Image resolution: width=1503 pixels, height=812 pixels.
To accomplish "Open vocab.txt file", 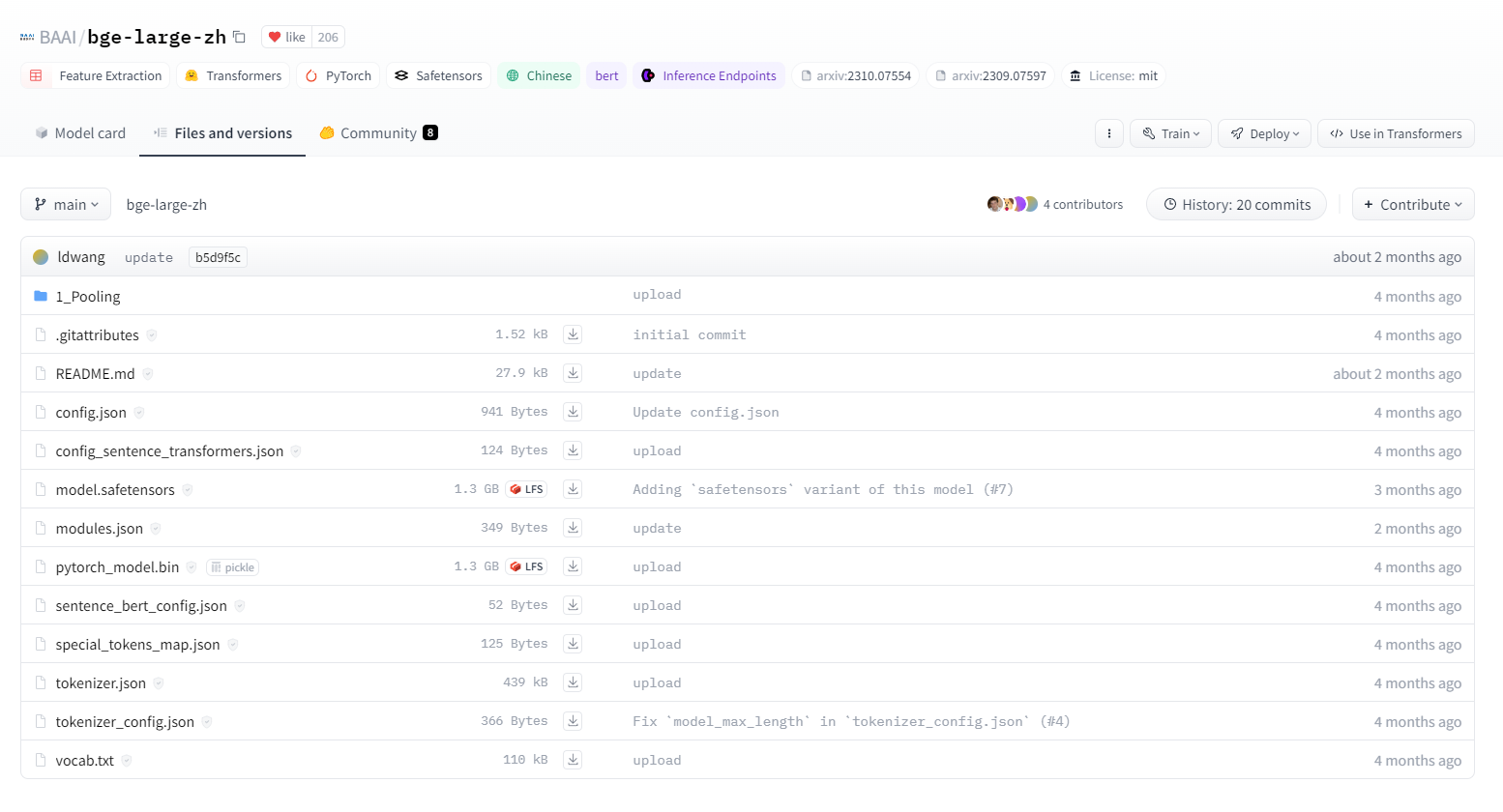I will tap(84, 761).
